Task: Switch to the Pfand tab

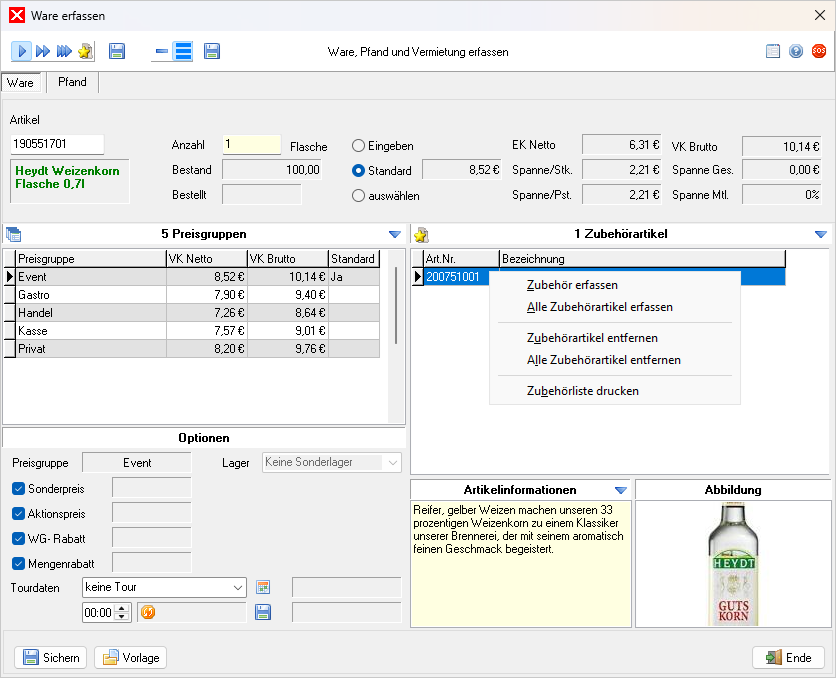Action: tap(72, 83)
